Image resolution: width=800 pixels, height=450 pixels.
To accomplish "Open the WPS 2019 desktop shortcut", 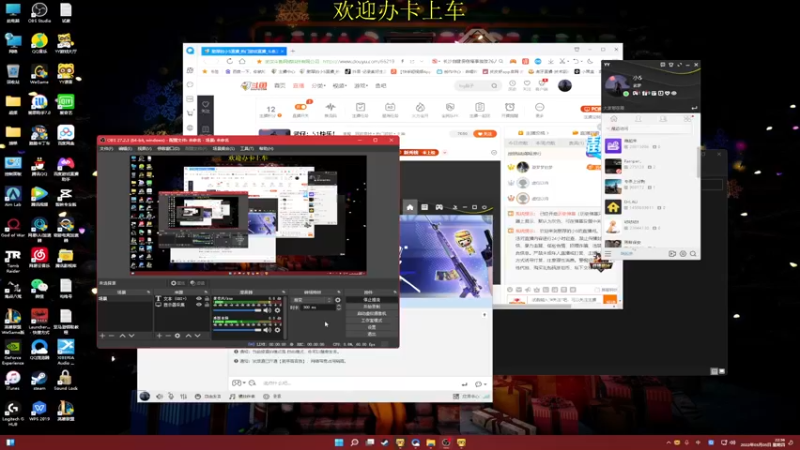I will [x=39, y=410].
